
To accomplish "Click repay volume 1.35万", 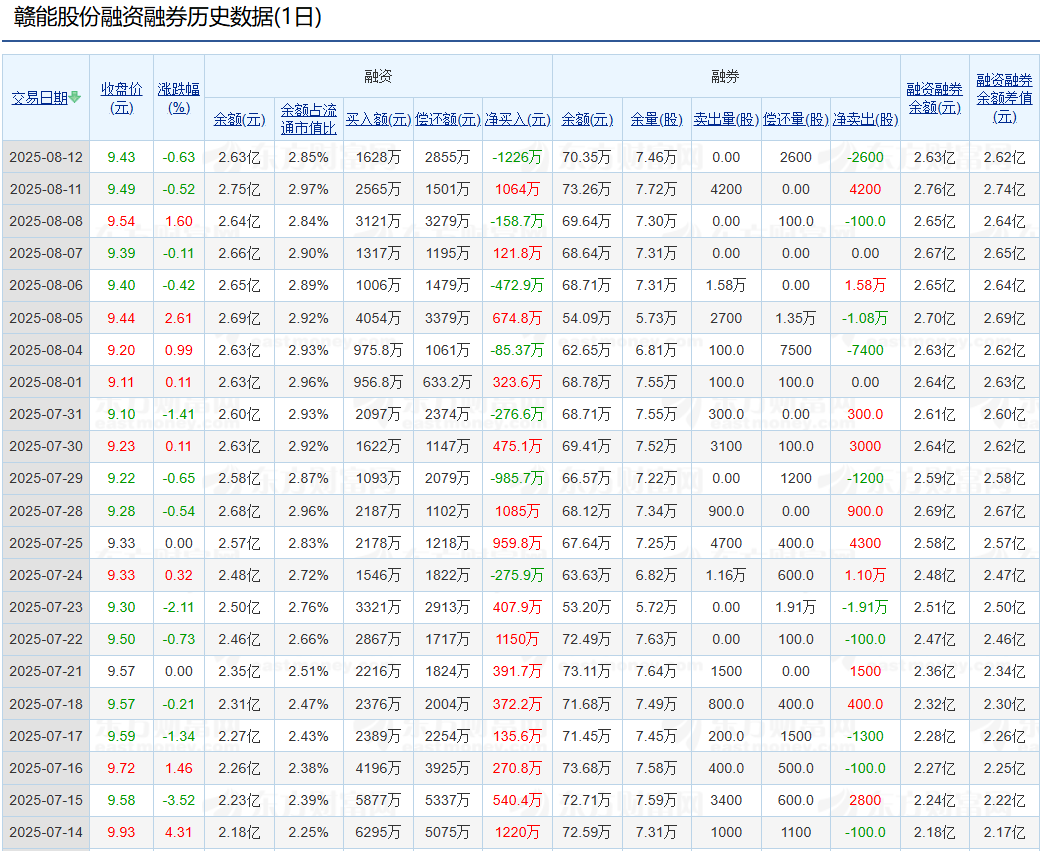I will 796,318.
